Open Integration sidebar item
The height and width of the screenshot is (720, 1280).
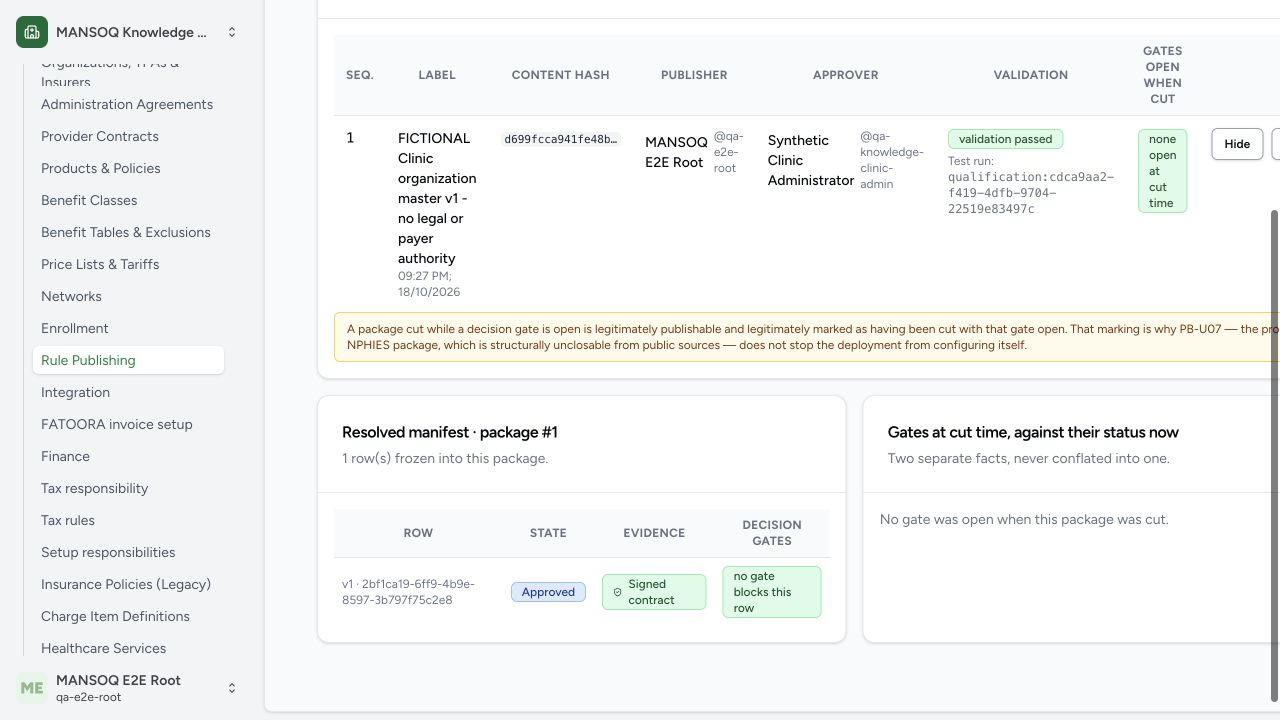click(x=75, y=392)
